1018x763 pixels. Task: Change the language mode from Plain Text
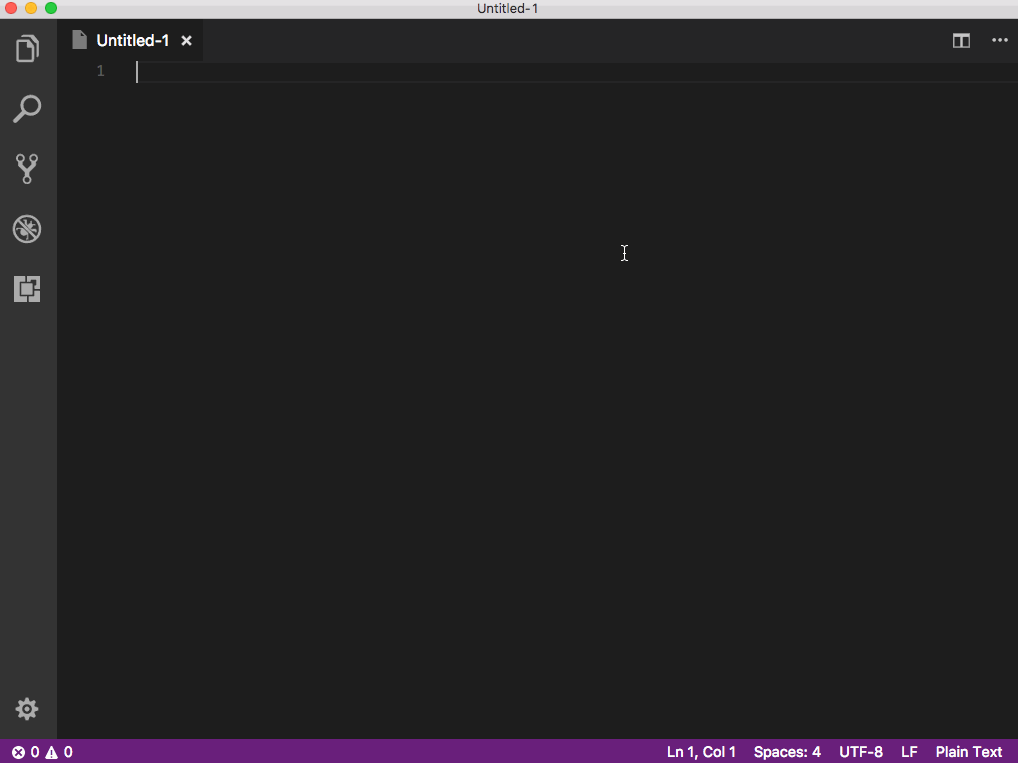[x=968, y=751]
